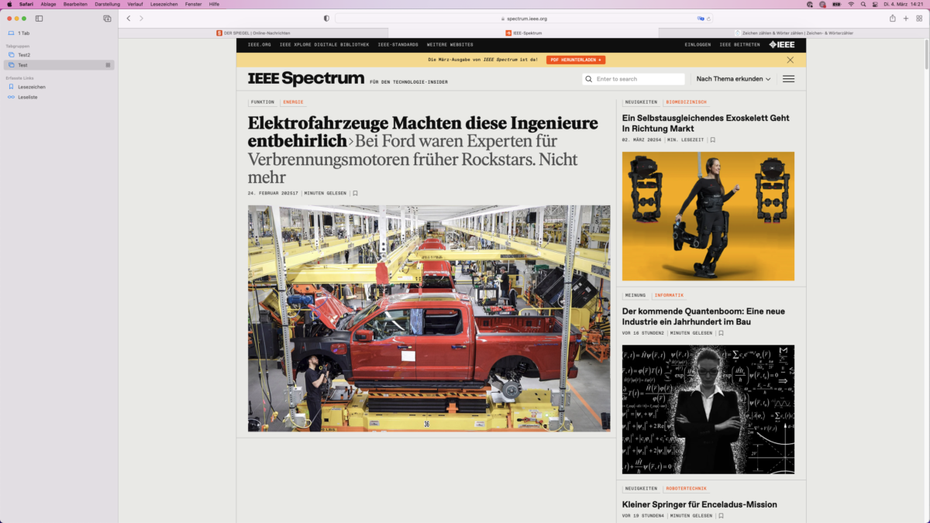Go forward with the forward arrow
The width and height of the screenshot is (930, 523).
141,18
